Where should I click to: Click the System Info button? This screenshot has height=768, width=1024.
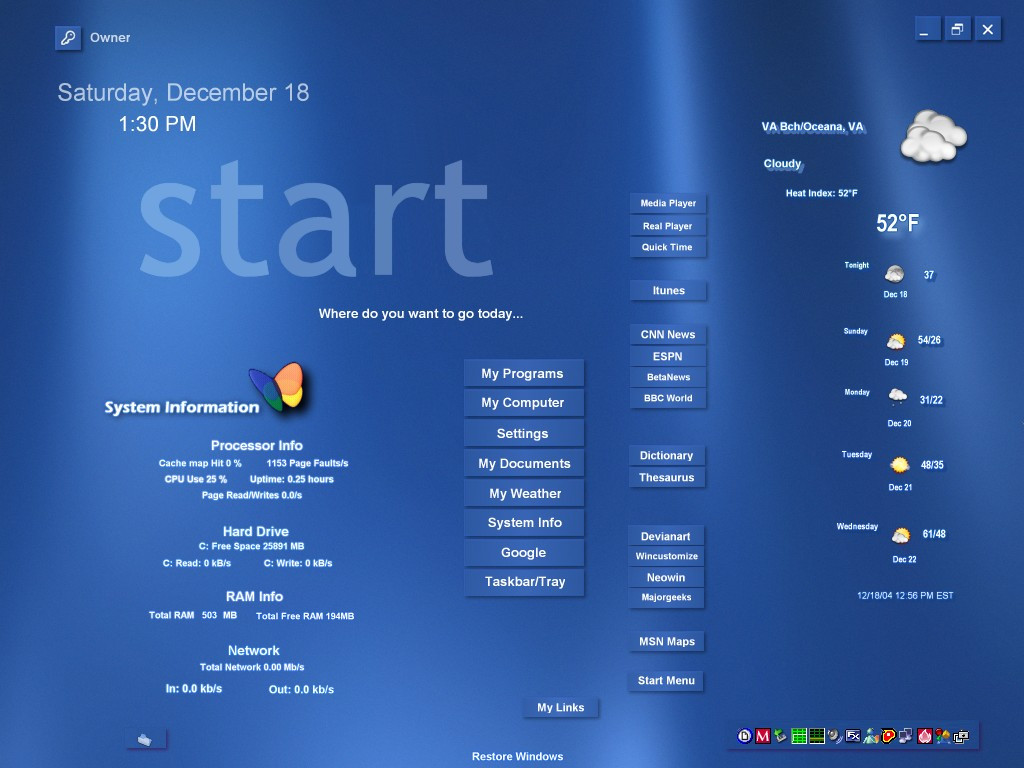pyautogui.click(x=524, y=522)
